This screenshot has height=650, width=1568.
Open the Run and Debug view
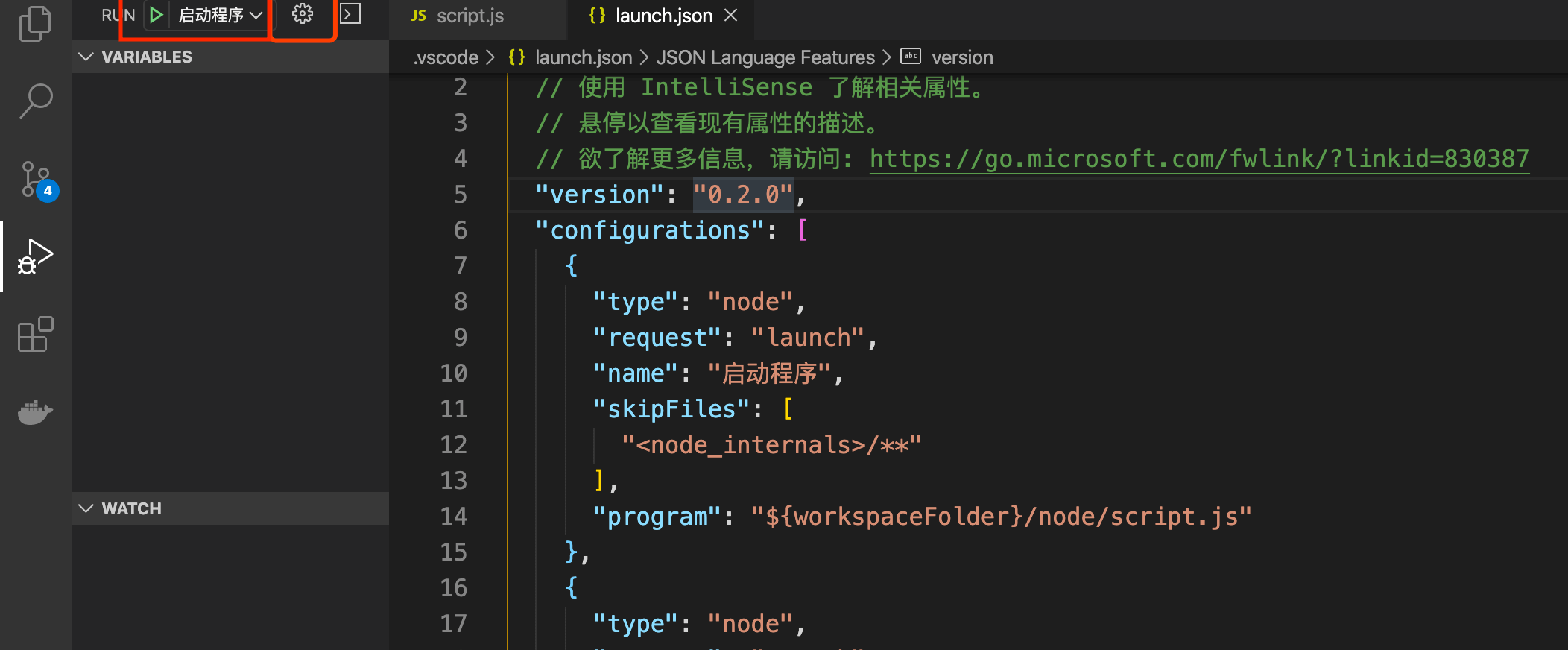[35, 256]
